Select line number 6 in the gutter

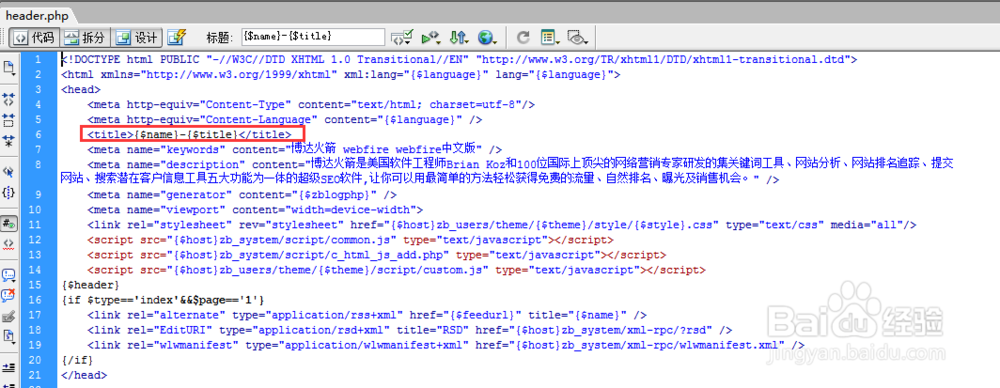(x=39, y=134)
